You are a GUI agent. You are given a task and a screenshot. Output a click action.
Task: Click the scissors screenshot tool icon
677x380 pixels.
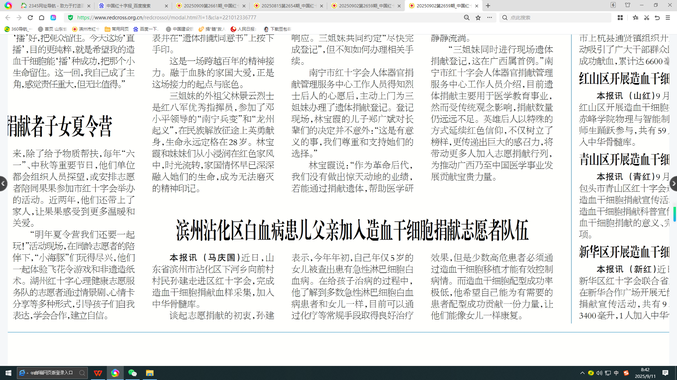[x=646, y=18]
